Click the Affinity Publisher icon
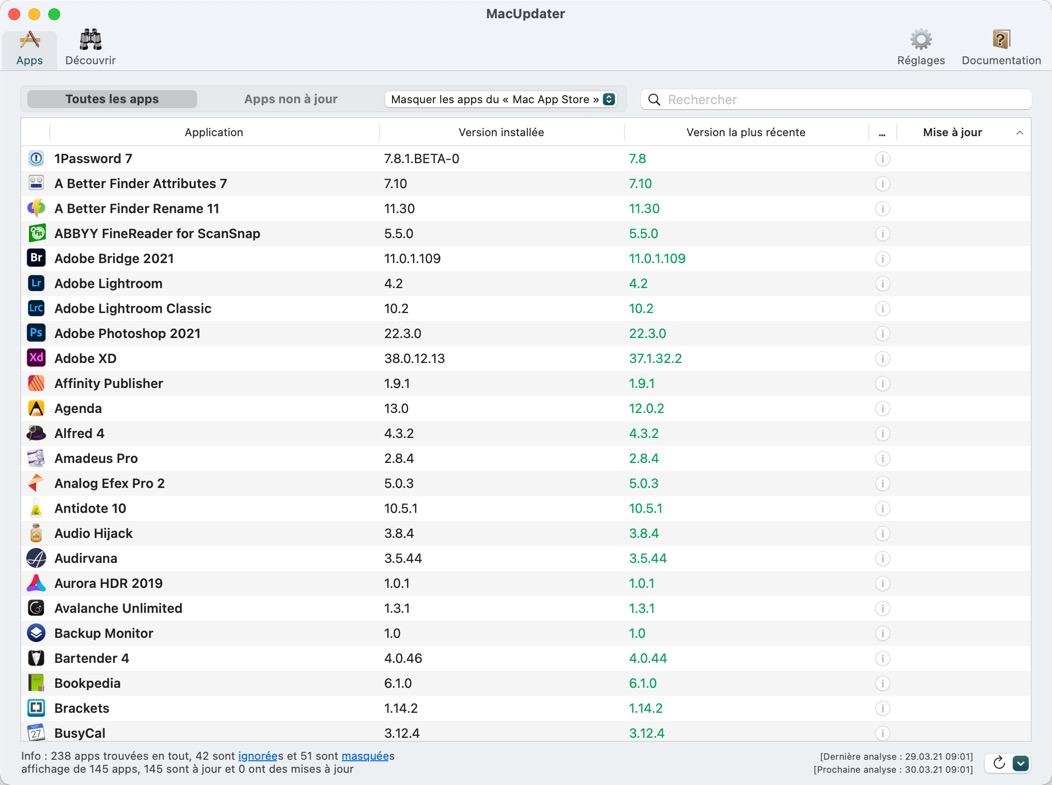 (x=36, y=383)
